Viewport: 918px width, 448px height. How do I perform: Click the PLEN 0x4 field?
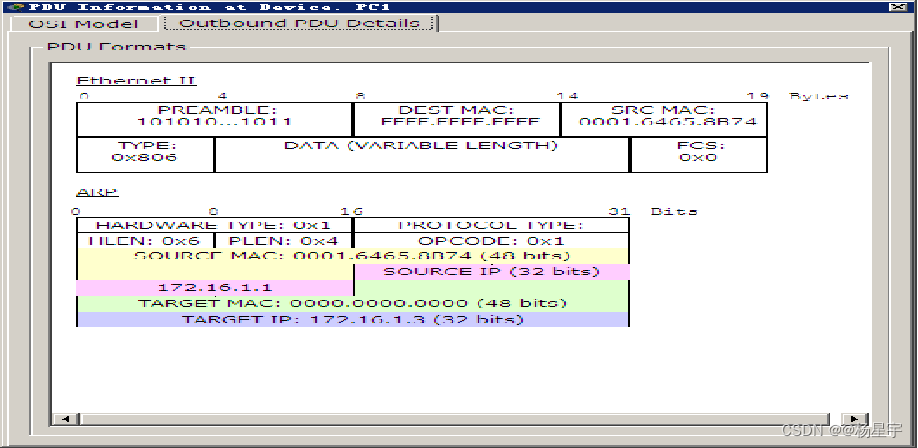pyautogui.click(x=283, y=241)
